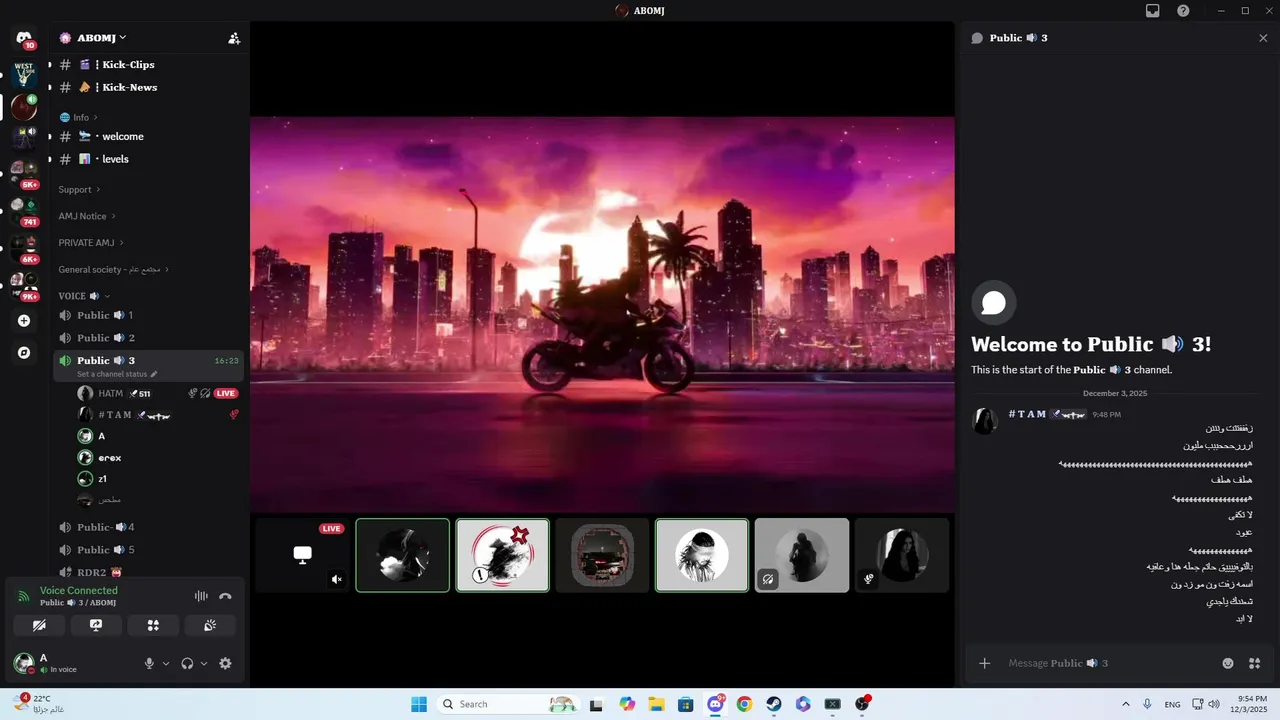Select participant tile with camera-off badge
This screenshot has width=1280, height=720.
pyautogui.click(x=802, y=555)
